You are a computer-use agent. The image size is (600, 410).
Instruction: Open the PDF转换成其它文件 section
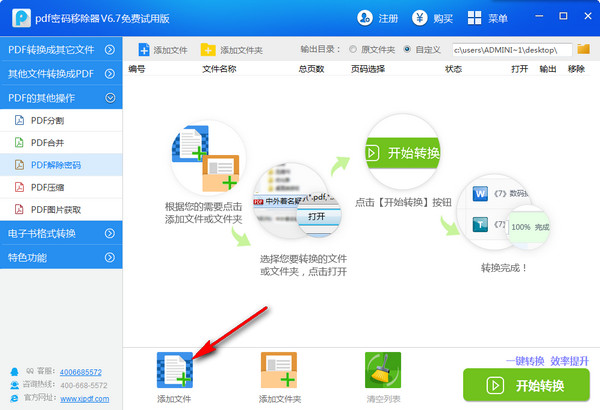point(61,49)
